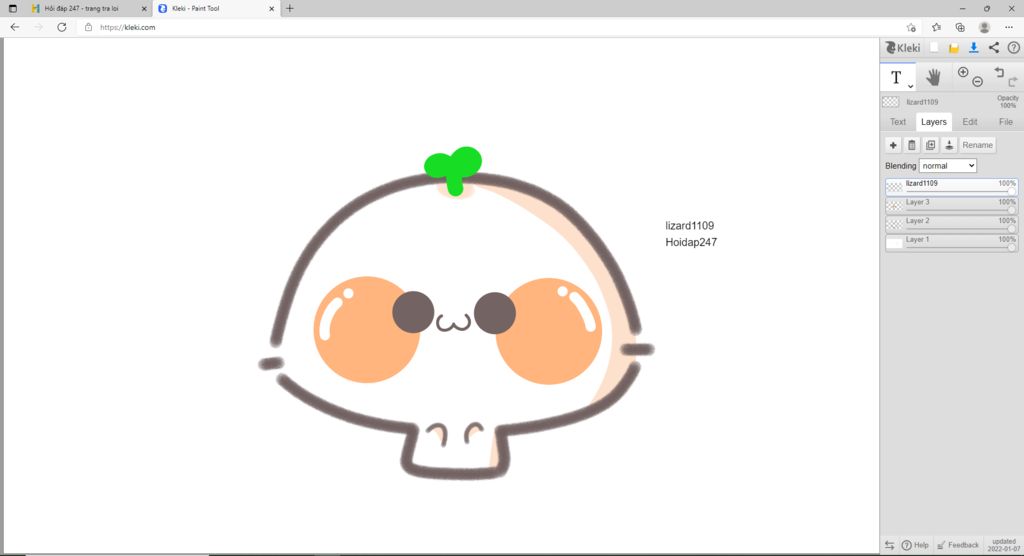1024x556 pixels.
Task: Open a new browser tab
Action: (289, 8)
